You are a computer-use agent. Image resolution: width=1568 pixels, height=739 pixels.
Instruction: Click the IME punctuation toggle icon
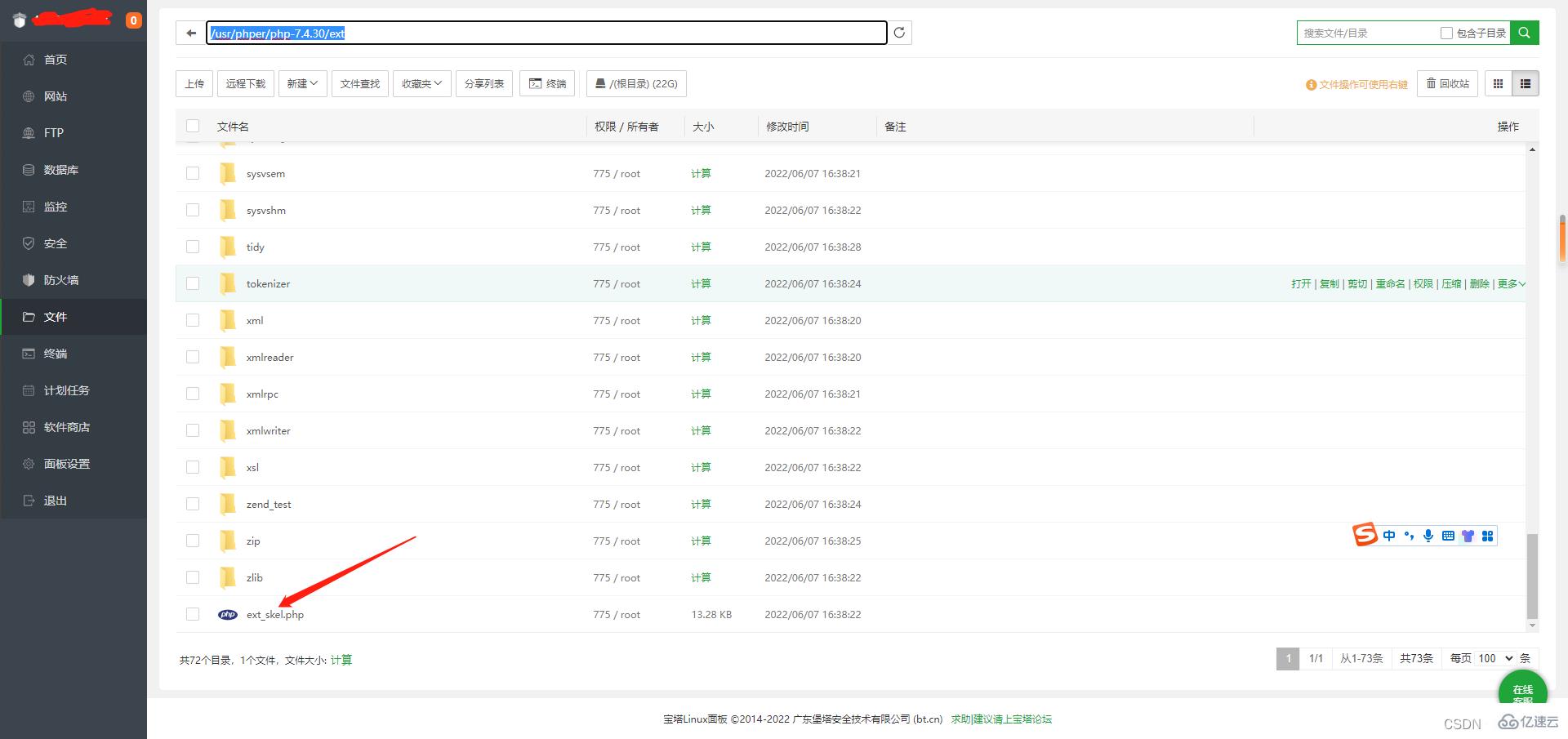(1409, 536)
